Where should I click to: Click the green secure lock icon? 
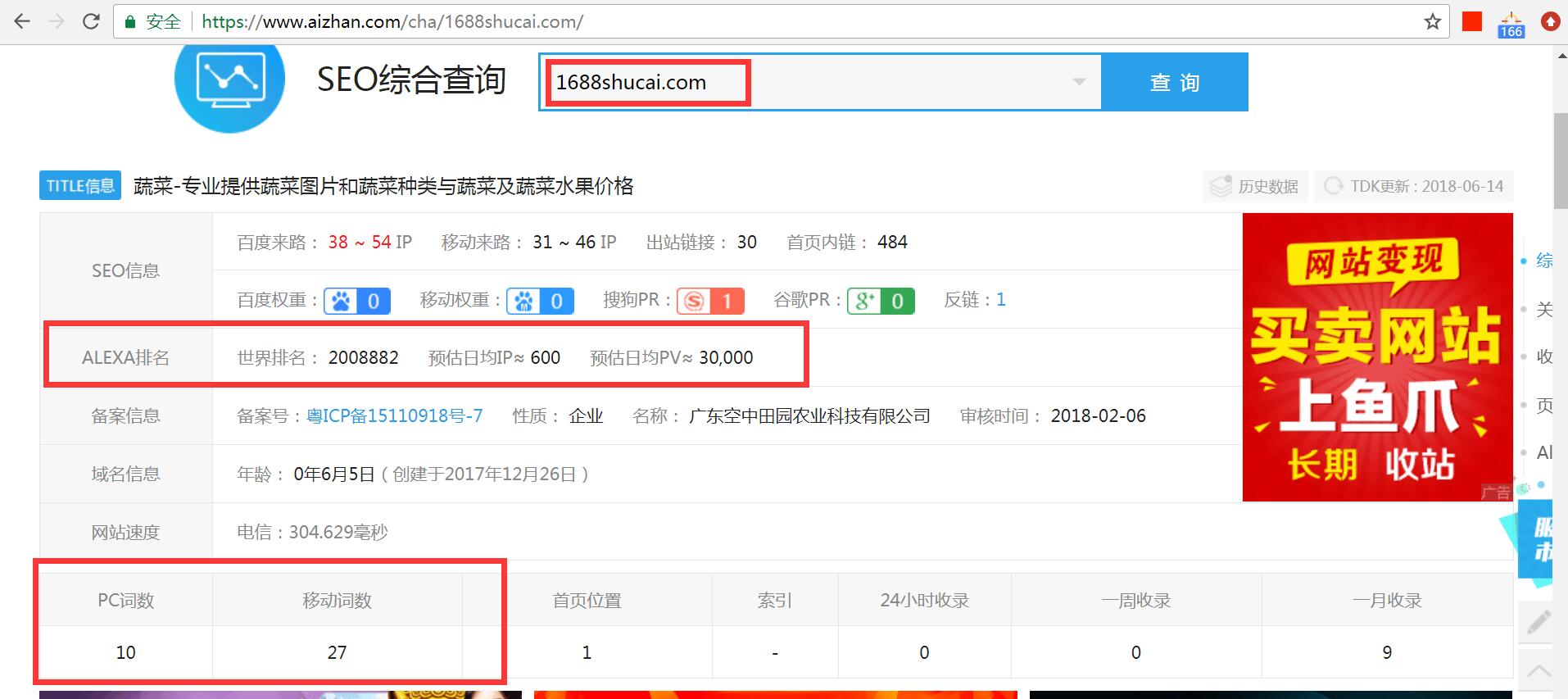130,22
